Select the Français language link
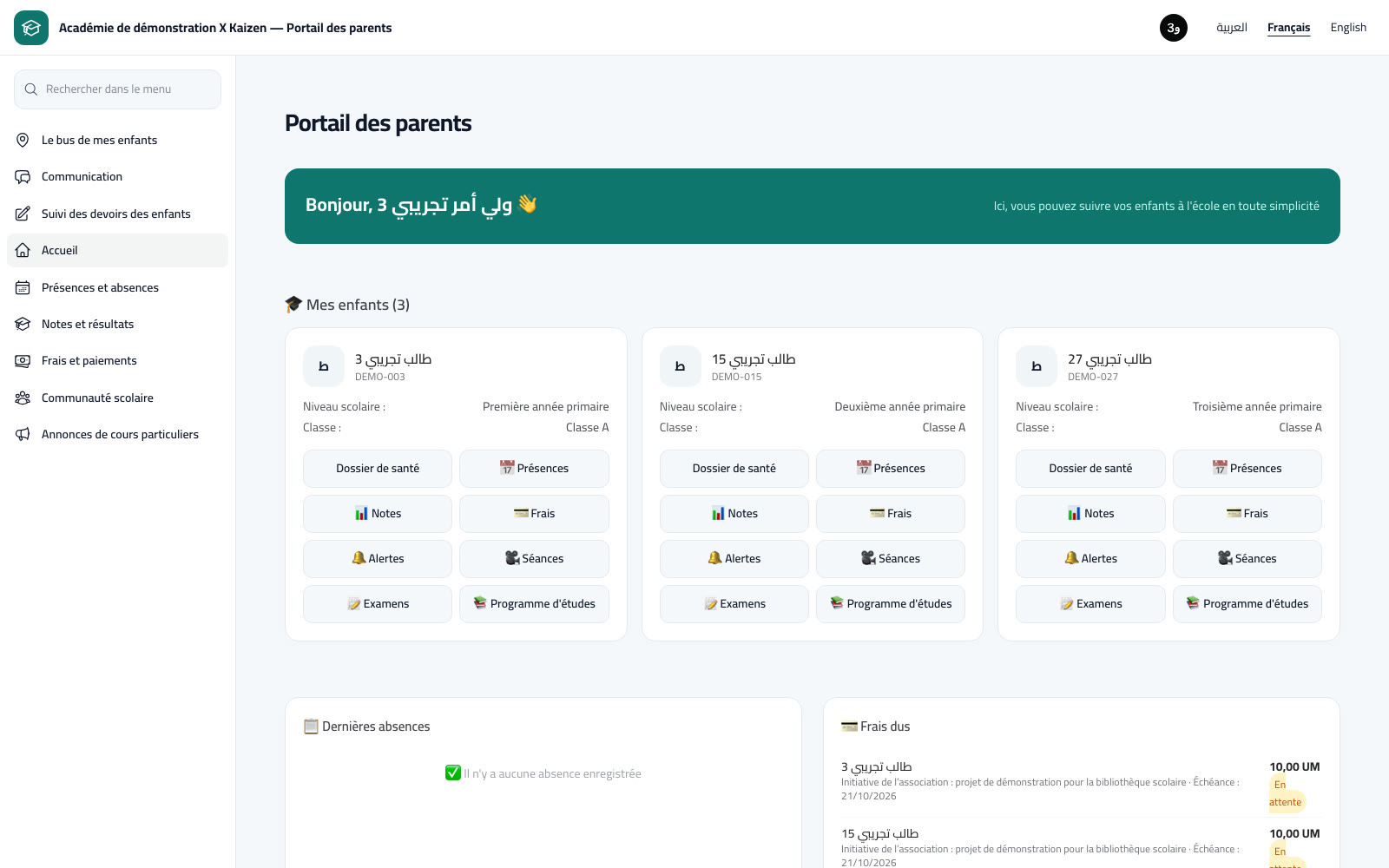Image resolution: width=1389 pixels, height=868 pixels. [x=1288, y=28]
